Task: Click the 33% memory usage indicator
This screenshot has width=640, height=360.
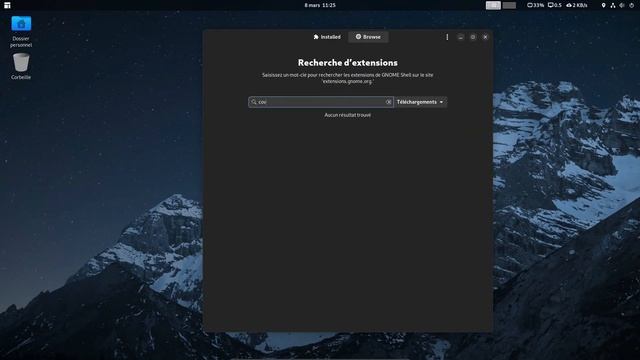Action: pos(536,5)
